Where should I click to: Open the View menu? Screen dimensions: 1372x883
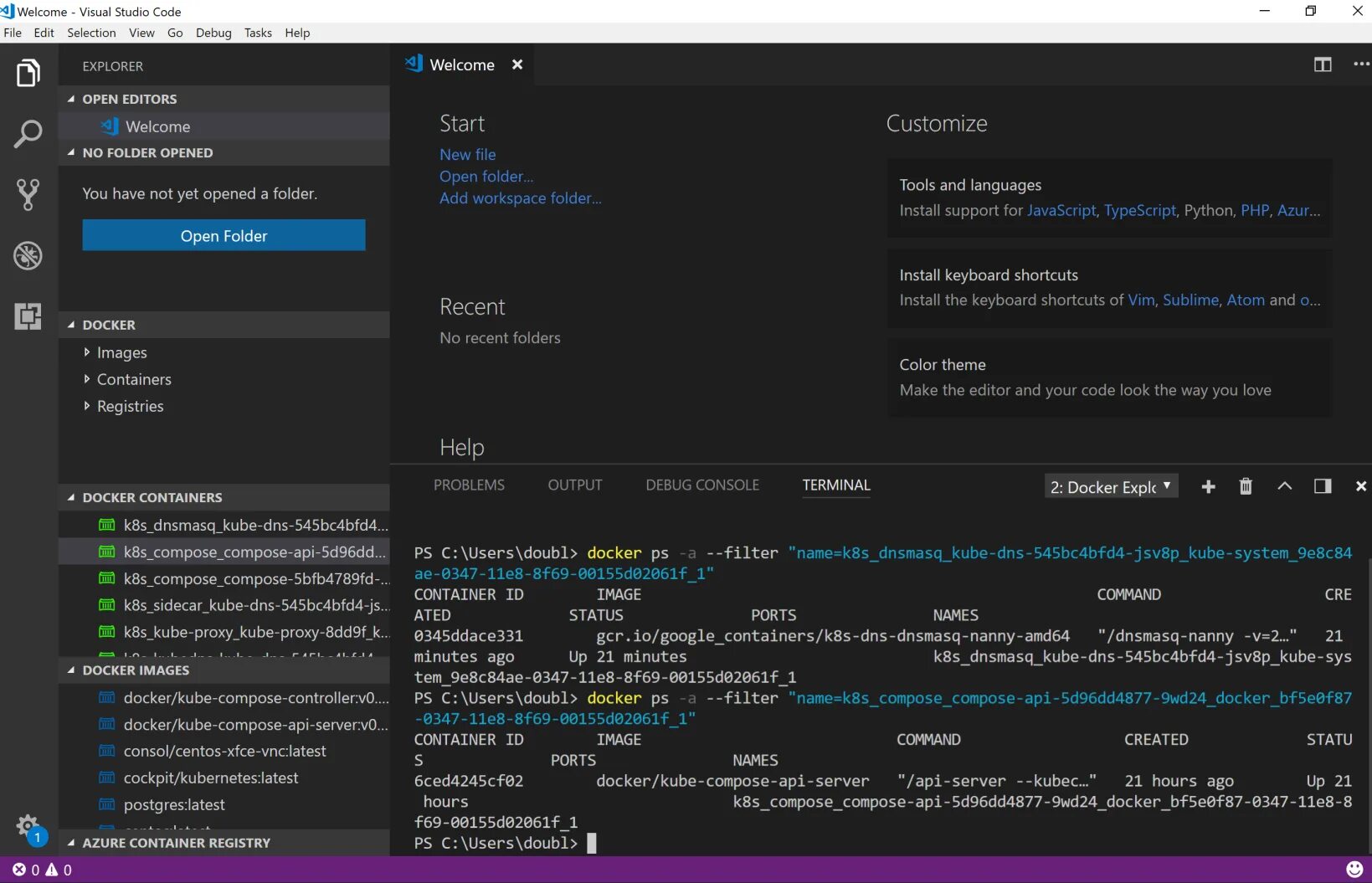pyautogui.click(x=141, y=33)
